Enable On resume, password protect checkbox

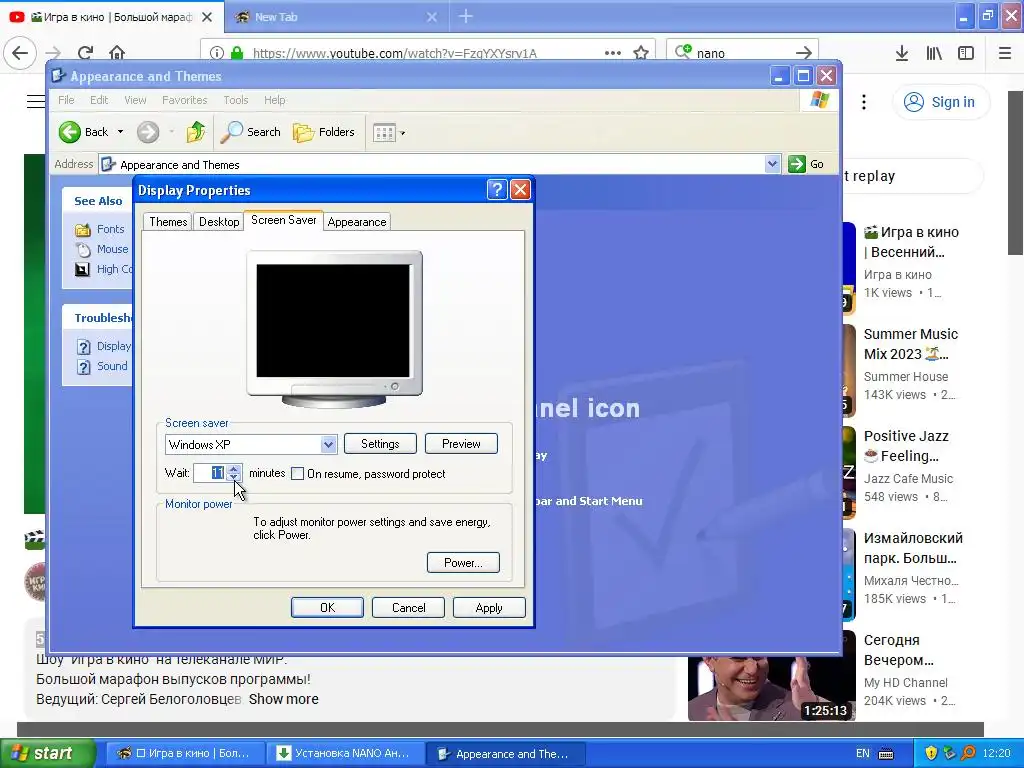tap(297, 473)
